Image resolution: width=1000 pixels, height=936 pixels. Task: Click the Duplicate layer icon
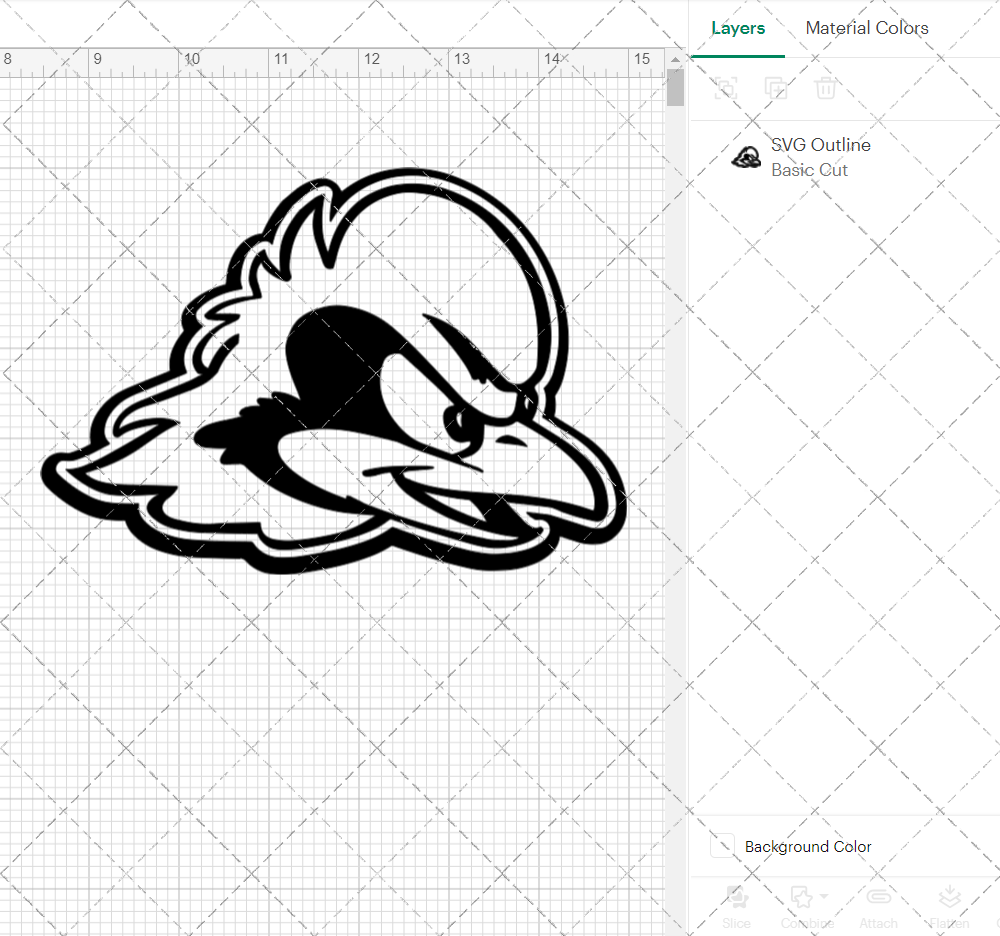[776, 88]
